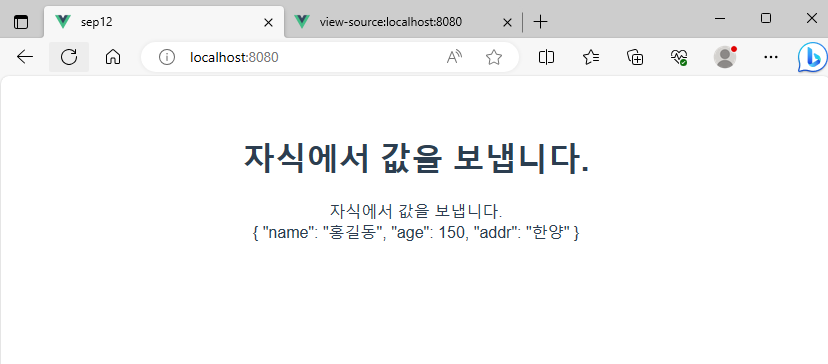Open Collections panel

coord(635,57)
